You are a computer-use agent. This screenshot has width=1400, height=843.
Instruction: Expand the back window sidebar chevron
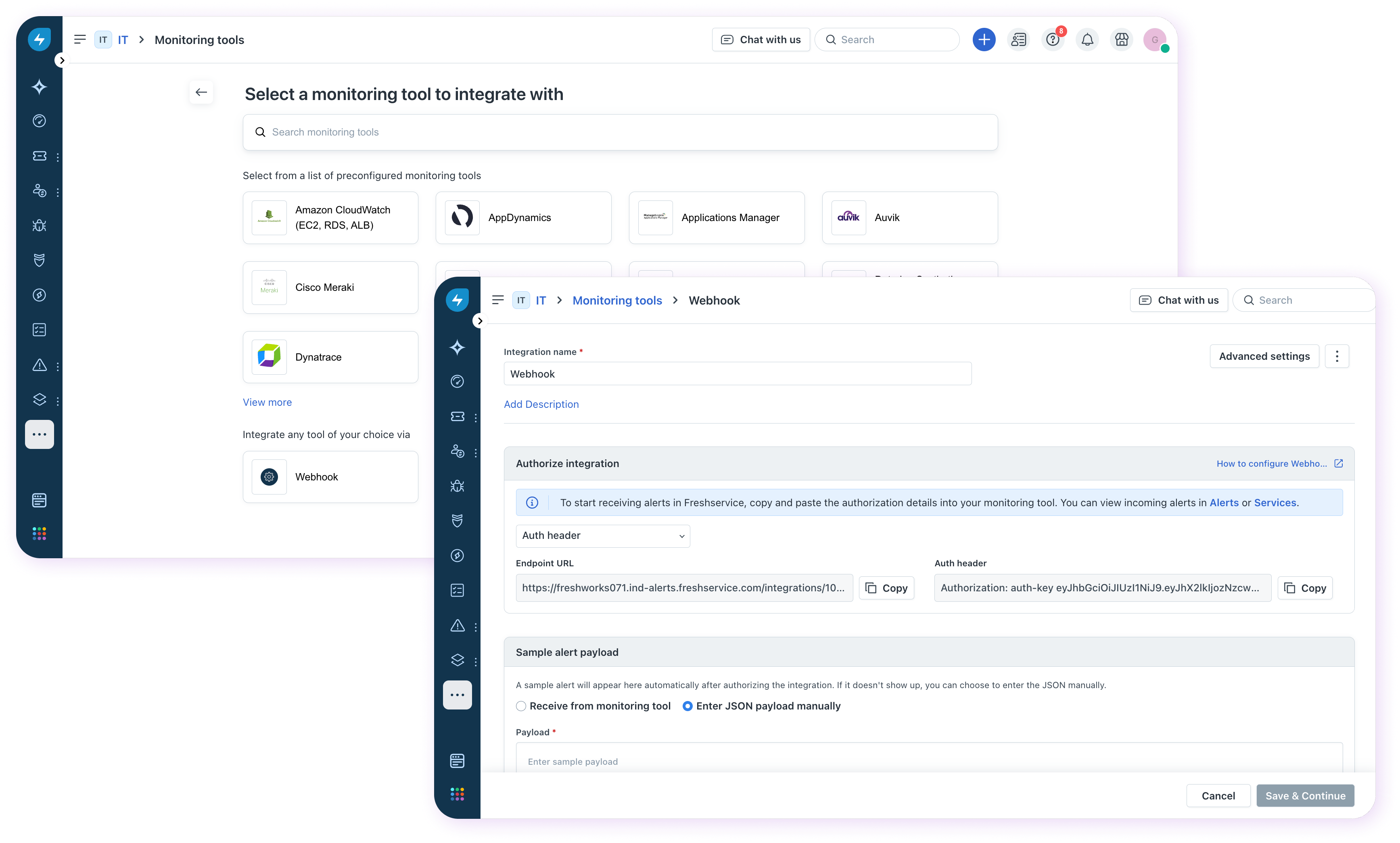[62, 60]
